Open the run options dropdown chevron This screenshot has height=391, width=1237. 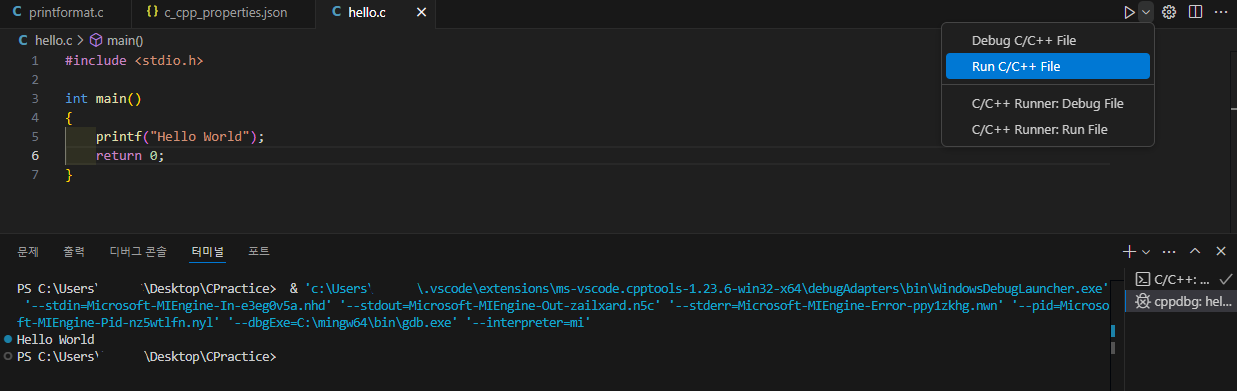[1146, 12]
